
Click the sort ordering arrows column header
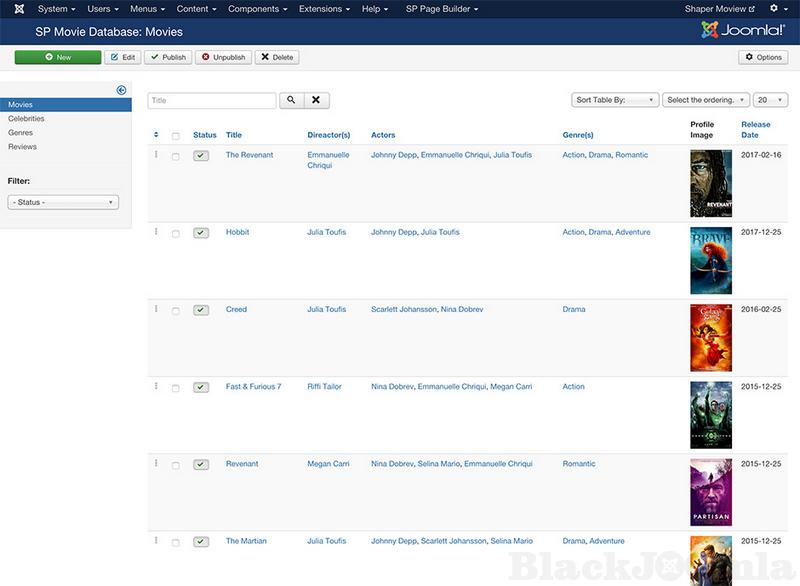pyautogui.click(x=156, y=135)
